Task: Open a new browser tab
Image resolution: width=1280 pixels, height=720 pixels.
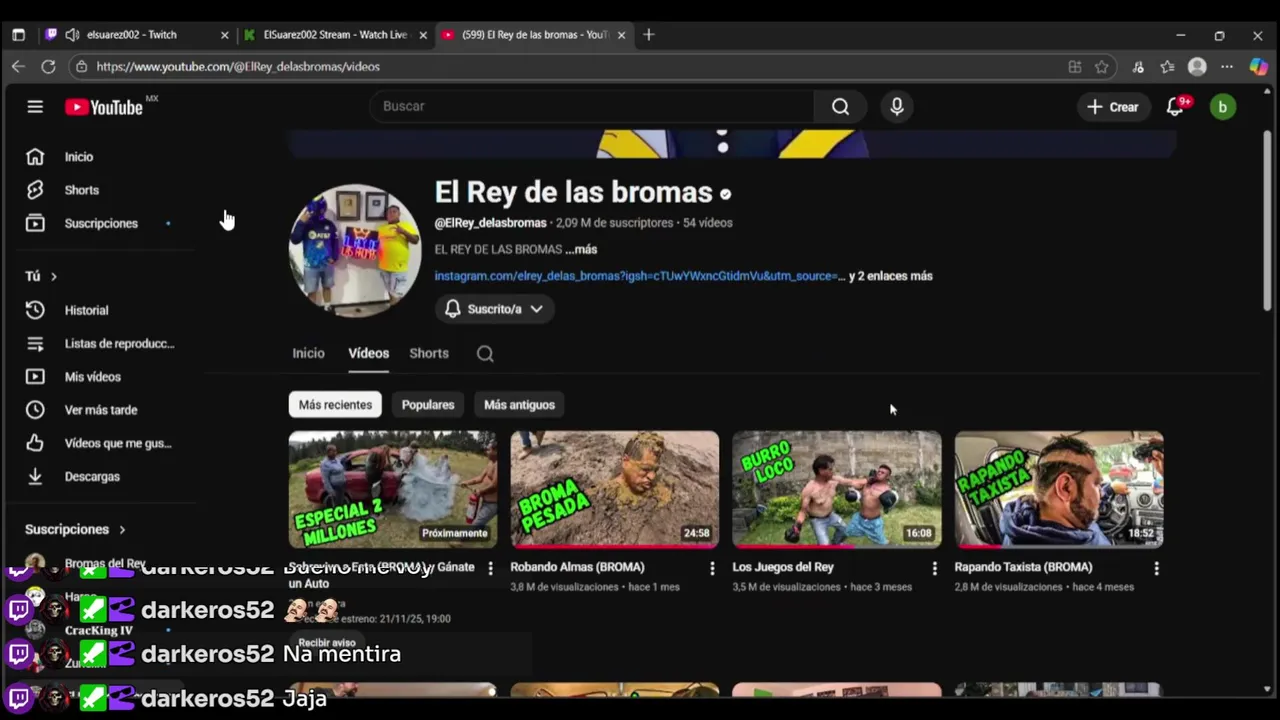Action: 648,35
